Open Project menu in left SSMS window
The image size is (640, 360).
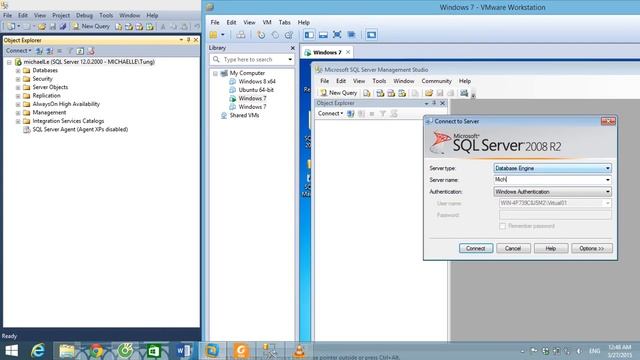tap(61, 15)
